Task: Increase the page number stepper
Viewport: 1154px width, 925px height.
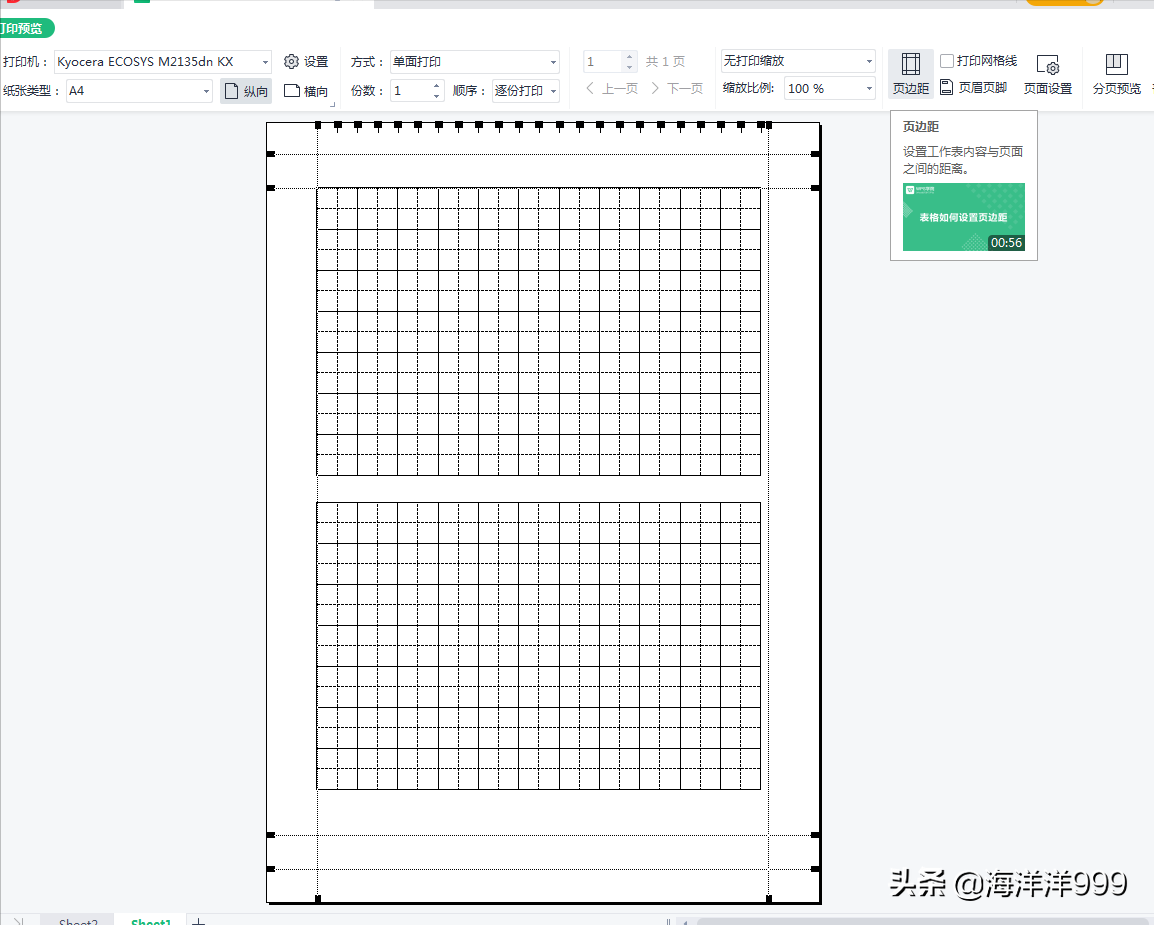Action: pos(629,57)
